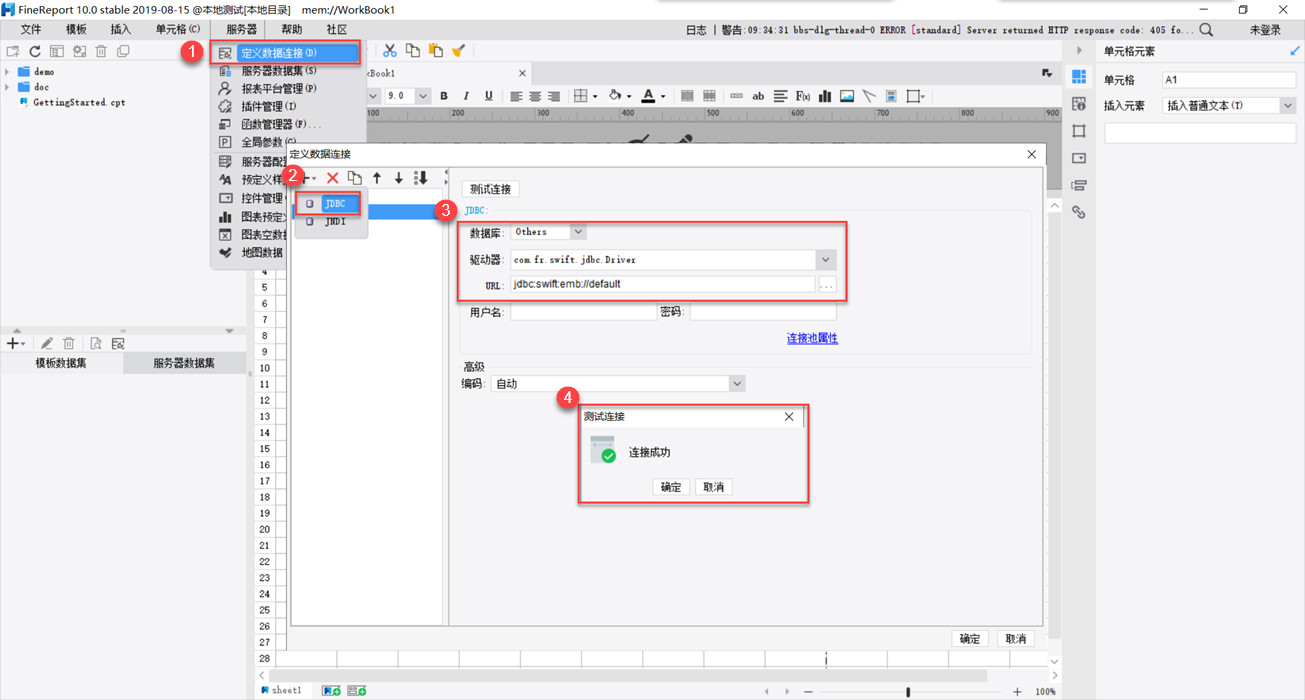1305x700 pixels.
Task: Click the sort connections icon in the dialog
Action: 421,178
